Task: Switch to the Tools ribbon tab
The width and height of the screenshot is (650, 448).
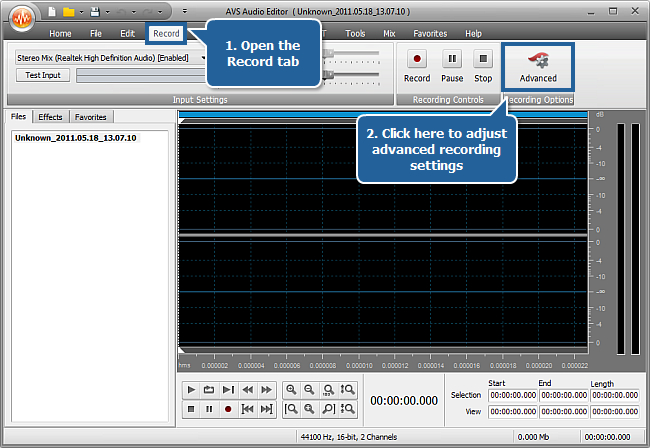Action: click(355, 34)
